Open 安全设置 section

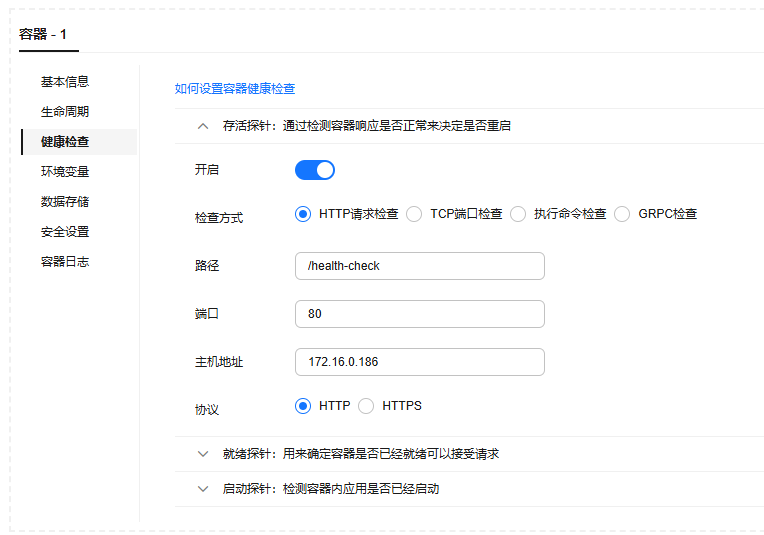click(65, 232)
